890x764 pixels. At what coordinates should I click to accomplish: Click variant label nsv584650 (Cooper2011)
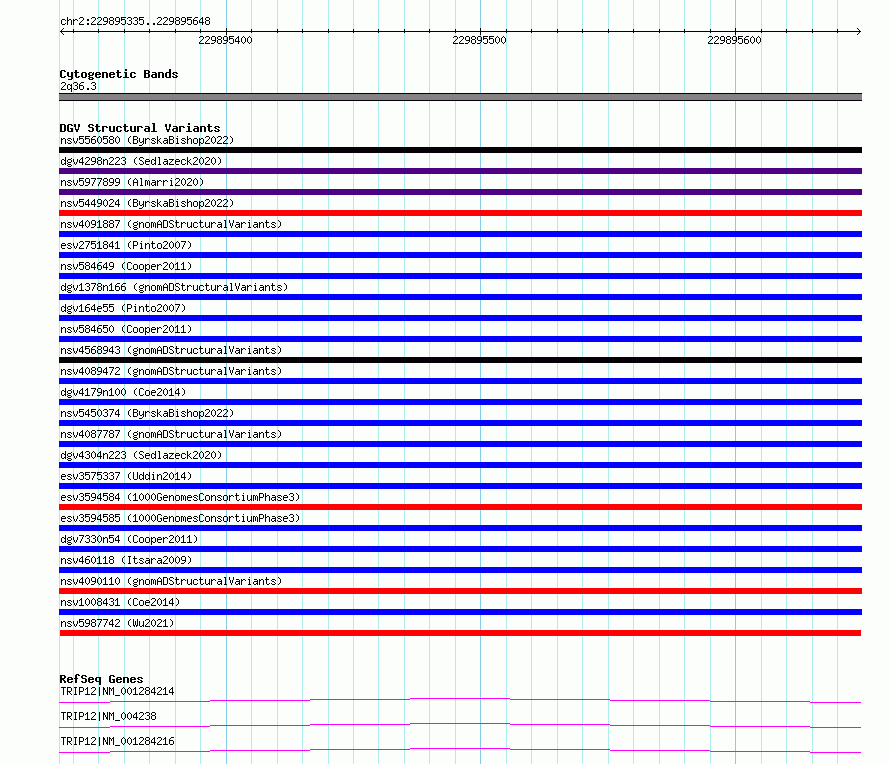pyautogui.click(x=126, y=329)
